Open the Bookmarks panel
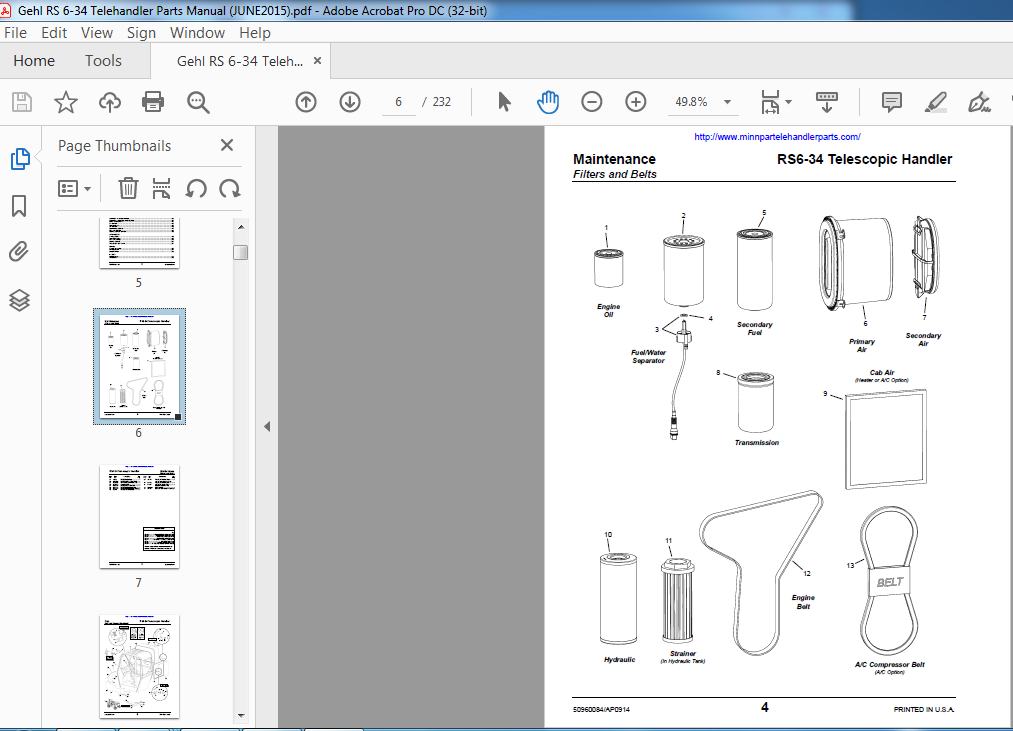Image resolution: width=1013 pixels, height=731 pixels. click(x=19, y=206)
